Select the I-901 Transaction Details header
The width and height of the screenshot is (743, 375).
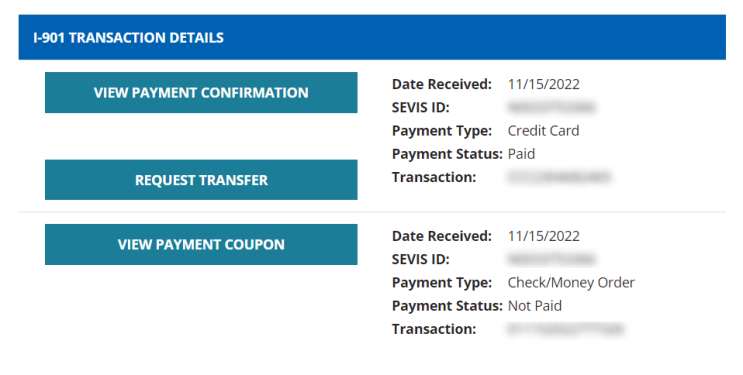372,37
